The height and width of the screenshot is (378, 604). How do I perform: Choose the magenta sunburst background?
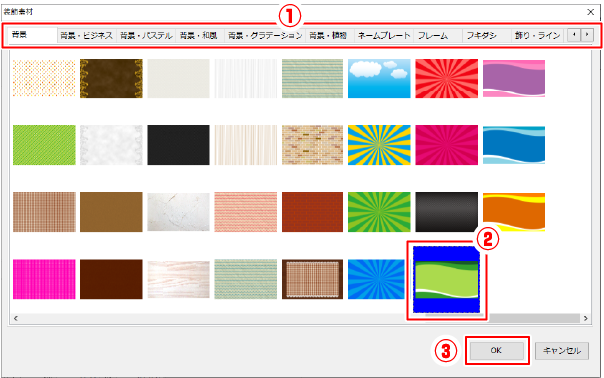point(446,145)
